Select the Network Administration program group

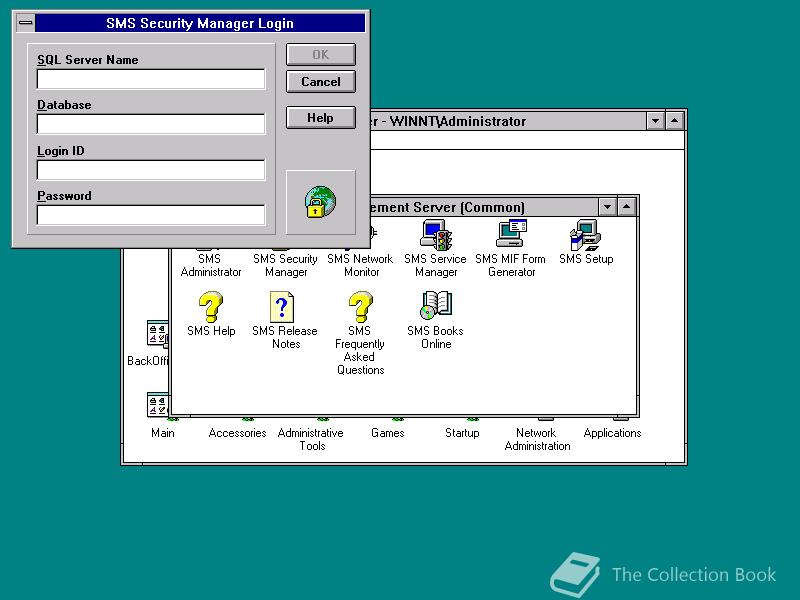[537, 439]
